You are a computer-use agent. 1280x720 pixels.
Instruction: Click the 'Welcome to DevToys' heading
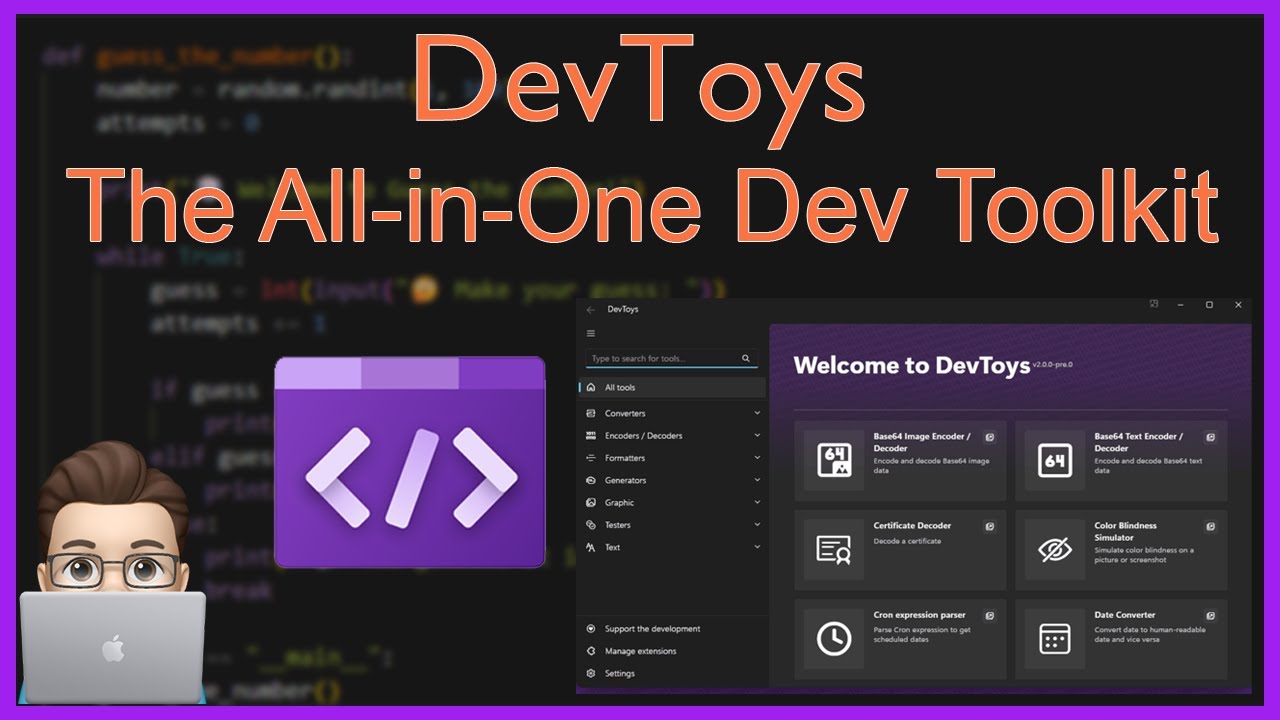[x=911, y=365]
